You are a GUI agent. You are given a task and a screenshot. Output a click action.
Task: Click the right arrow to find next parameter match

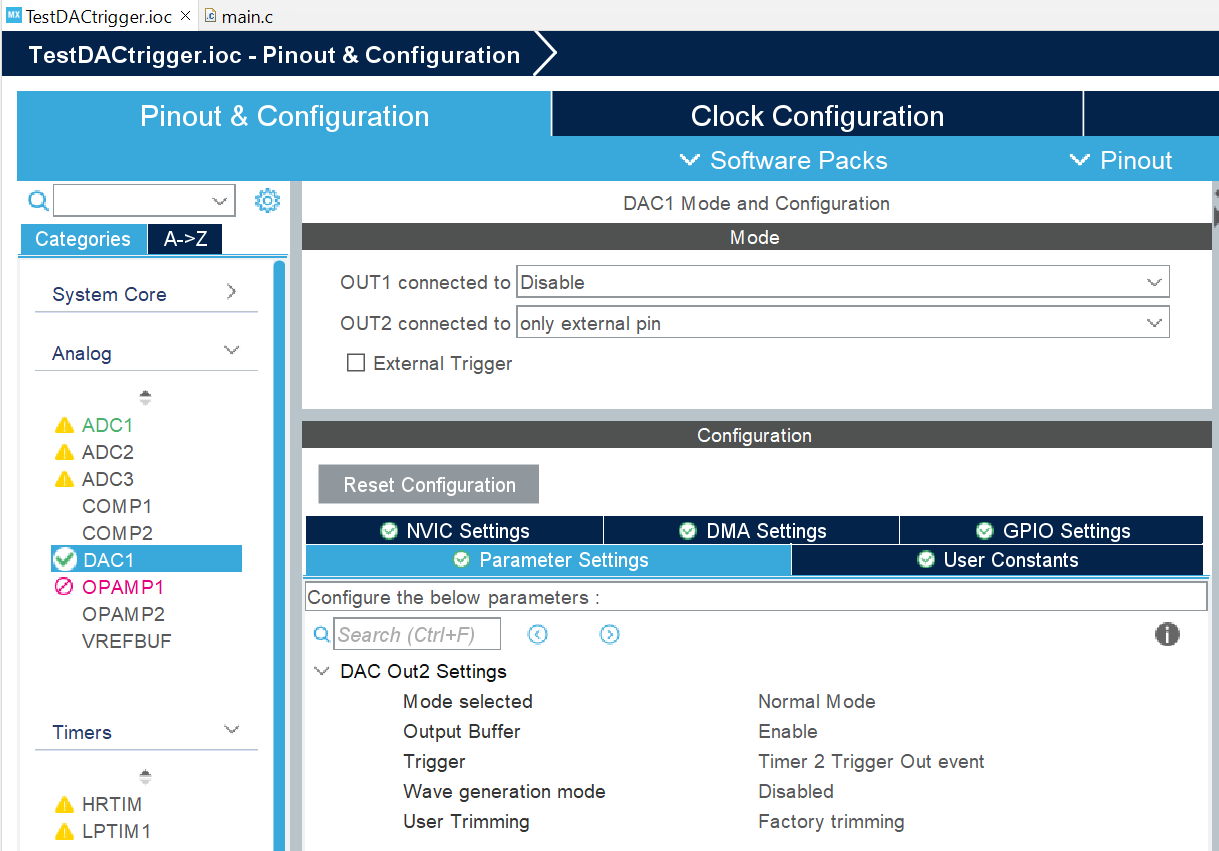pyautogui.click(x=609, y=634)
